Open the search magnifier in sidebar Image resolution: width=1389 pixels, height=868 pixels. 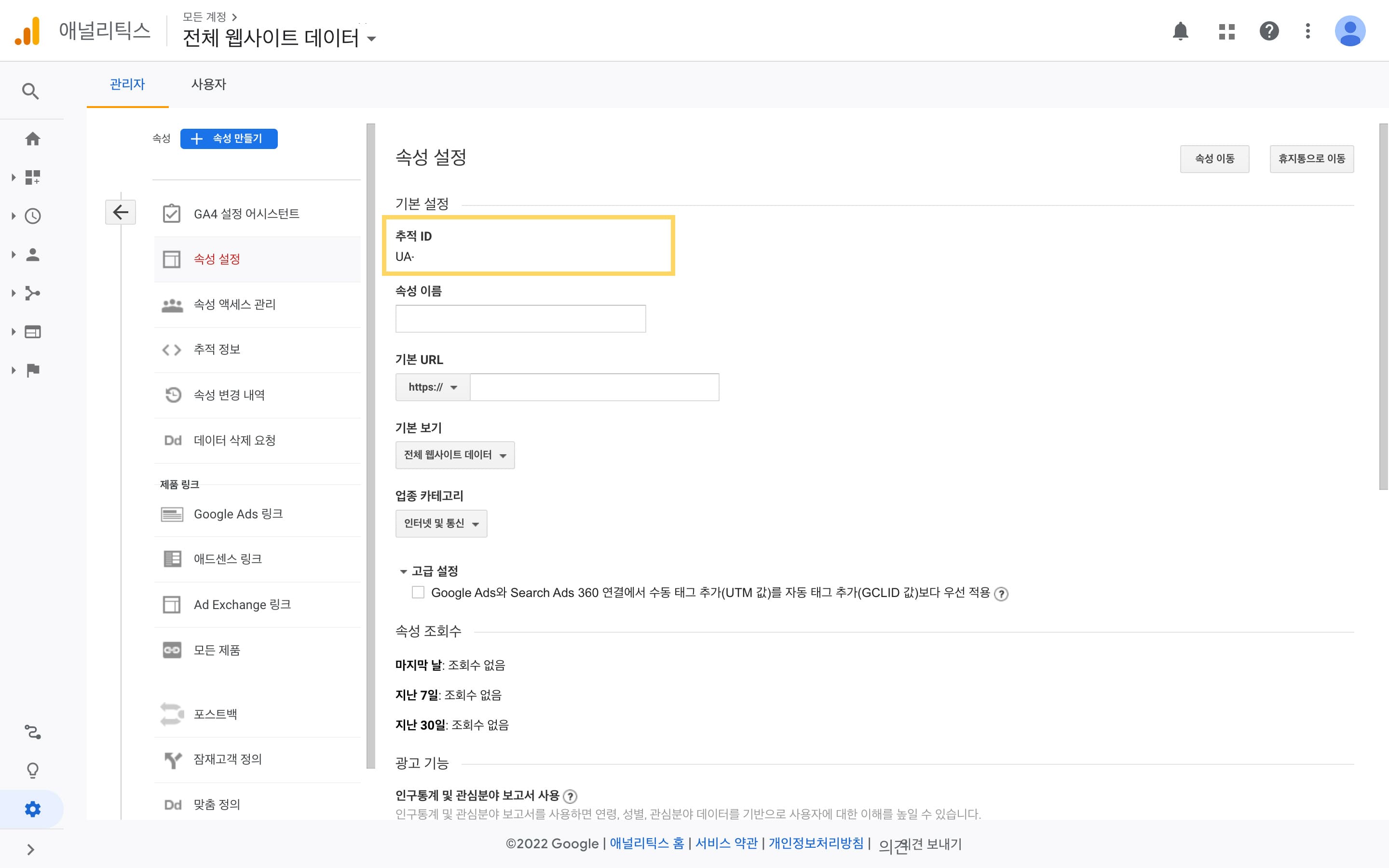30,91
